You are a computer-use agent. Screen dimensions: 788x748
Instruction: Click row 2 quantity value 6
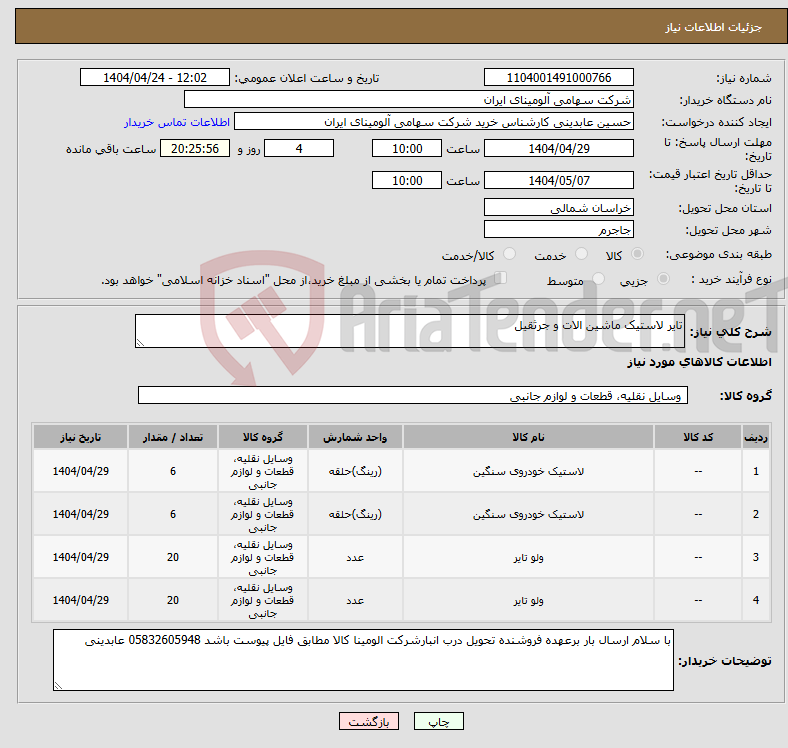[173, 514]
